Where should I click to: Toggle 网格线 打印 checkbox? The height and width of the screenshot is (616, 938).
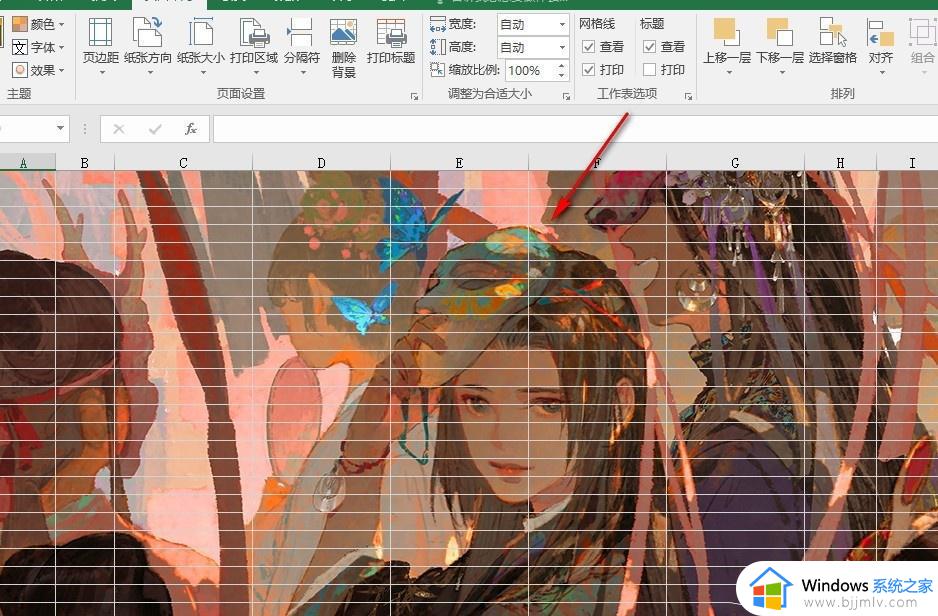[589, 70]
